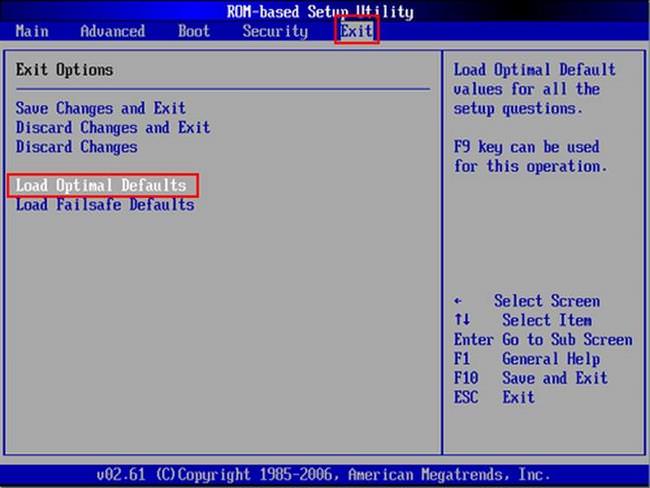Open the Boot tab

click(x=194, y=32)
